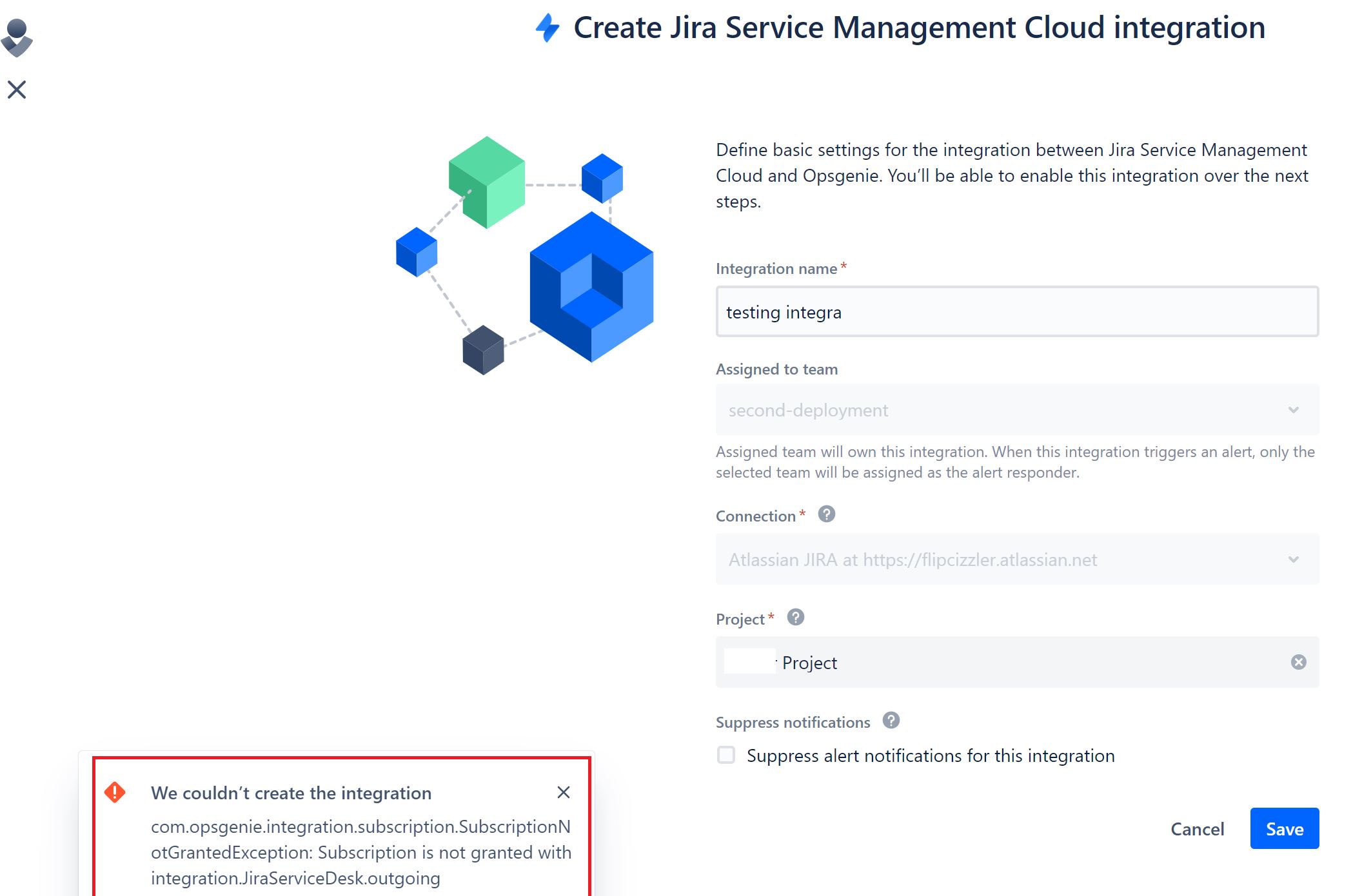
Task: Expand the Assigned to team dropdown
Action: [x=1017, y=409]
